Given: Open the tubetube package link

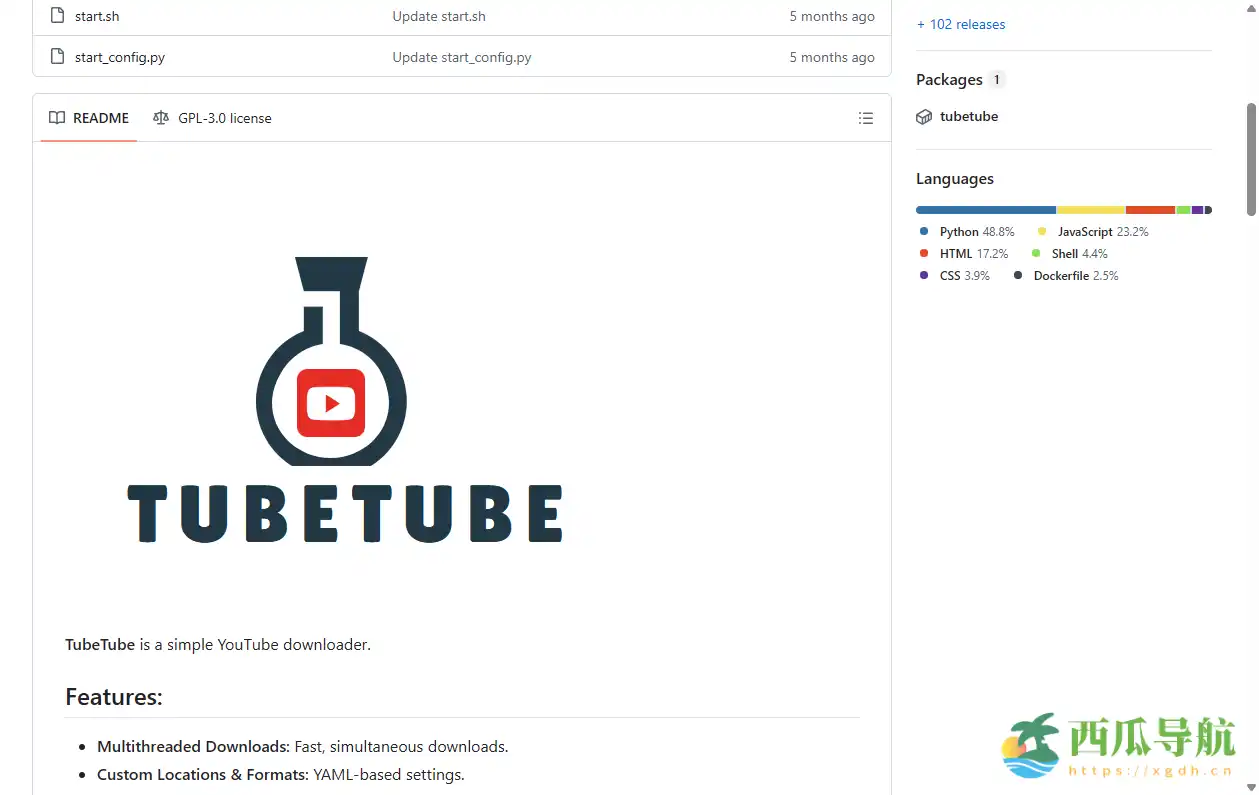Looking at the screenshot, I should coord(969,116).
